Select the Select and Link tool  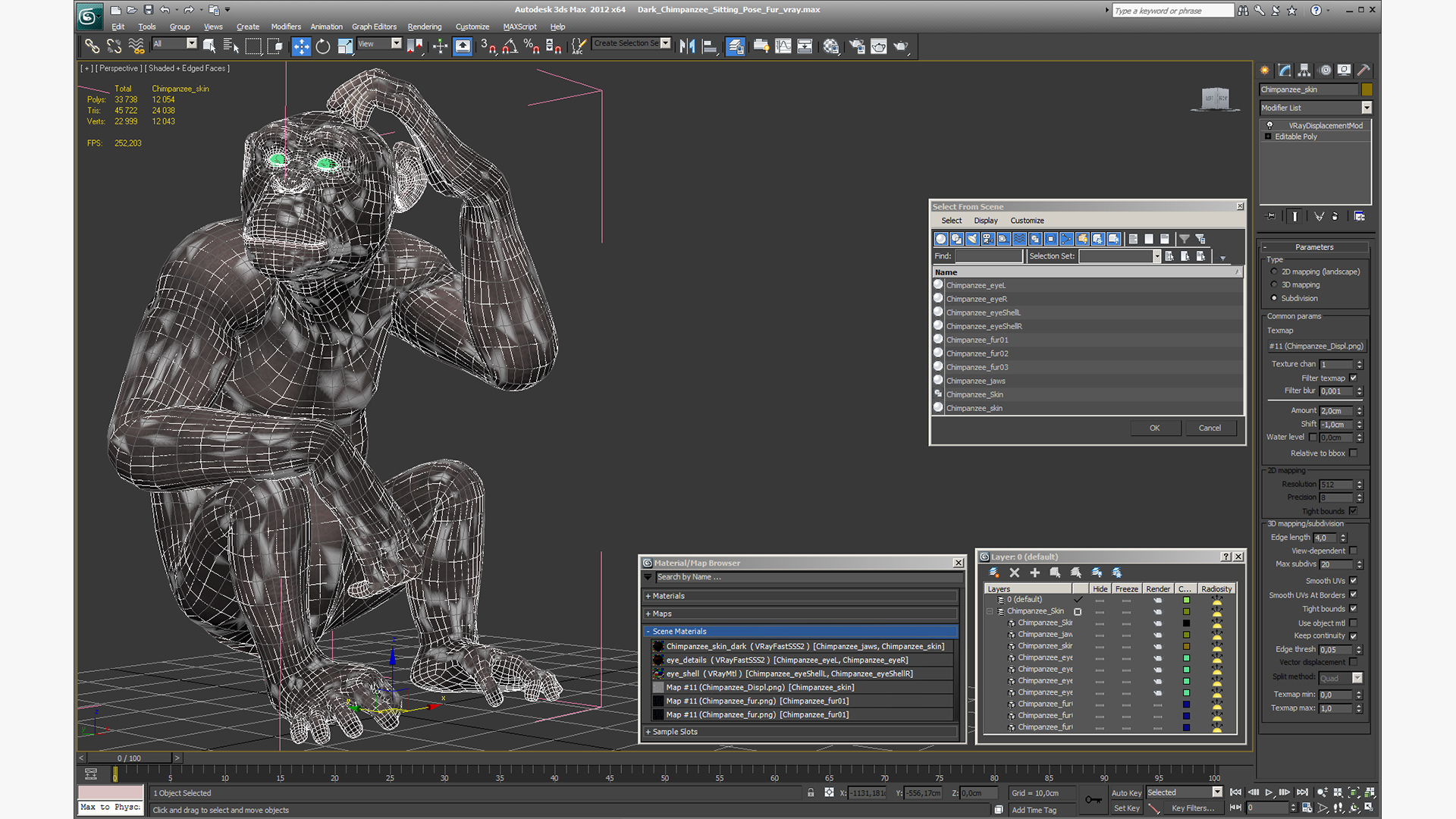[x=92, y=46]
